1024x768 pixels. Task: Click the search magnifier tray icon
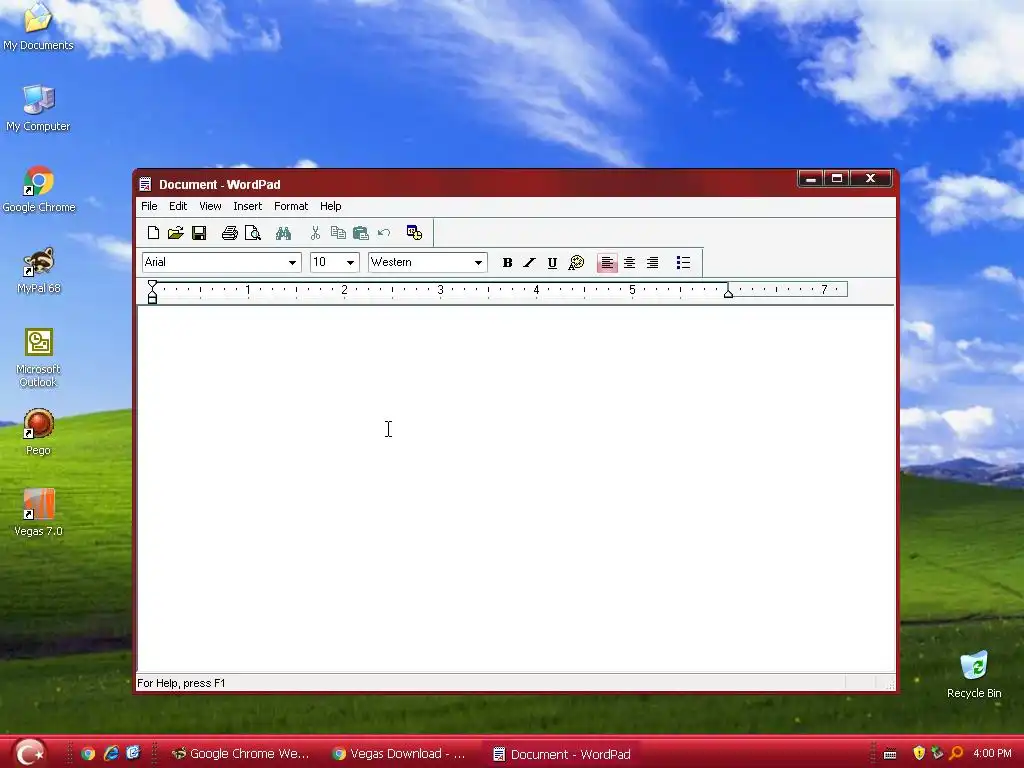956,754
